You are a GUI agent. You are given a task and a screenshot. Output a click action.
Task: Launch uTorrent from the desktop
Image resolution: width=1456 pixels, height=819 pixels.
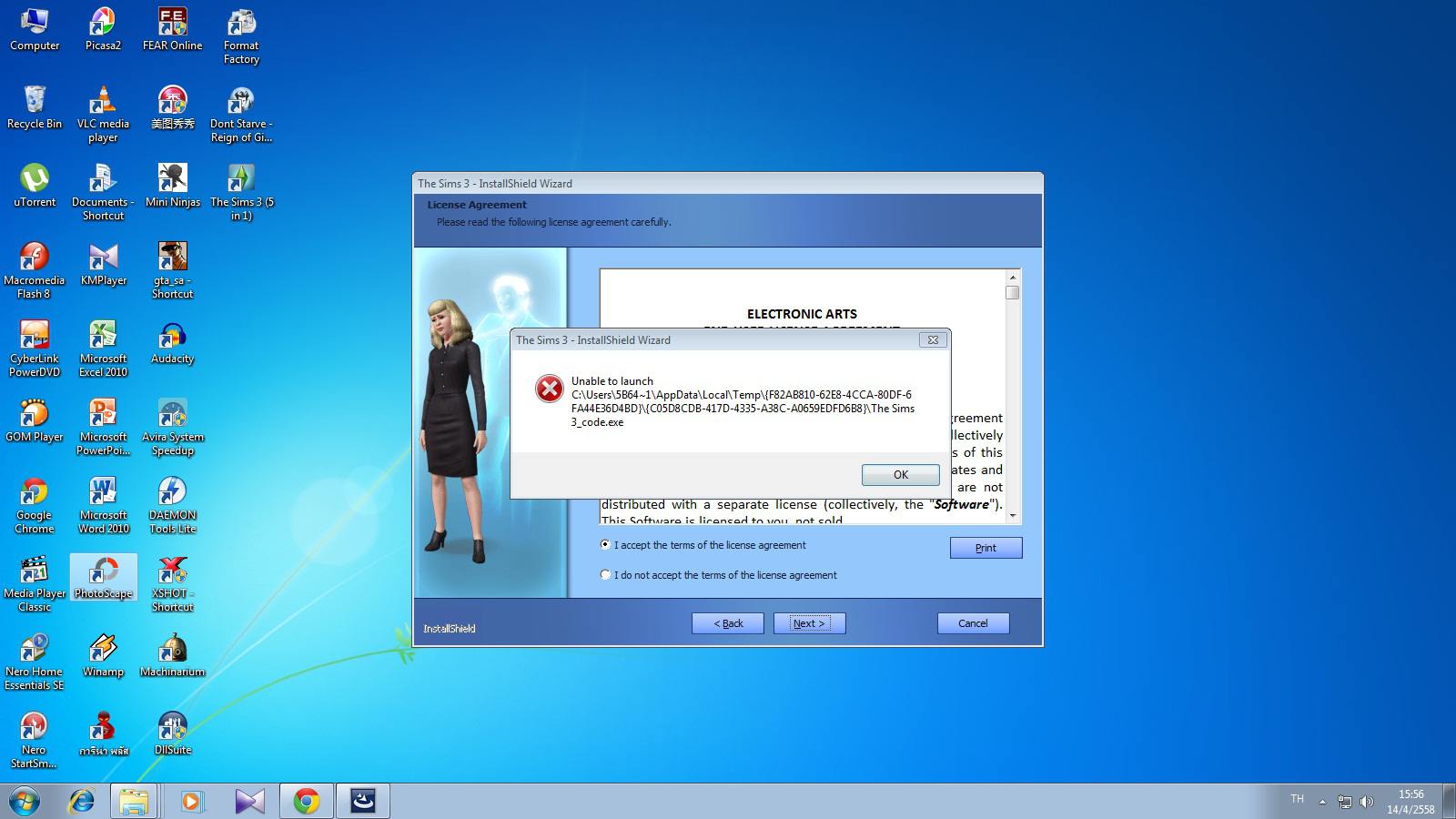coord(35,186)
